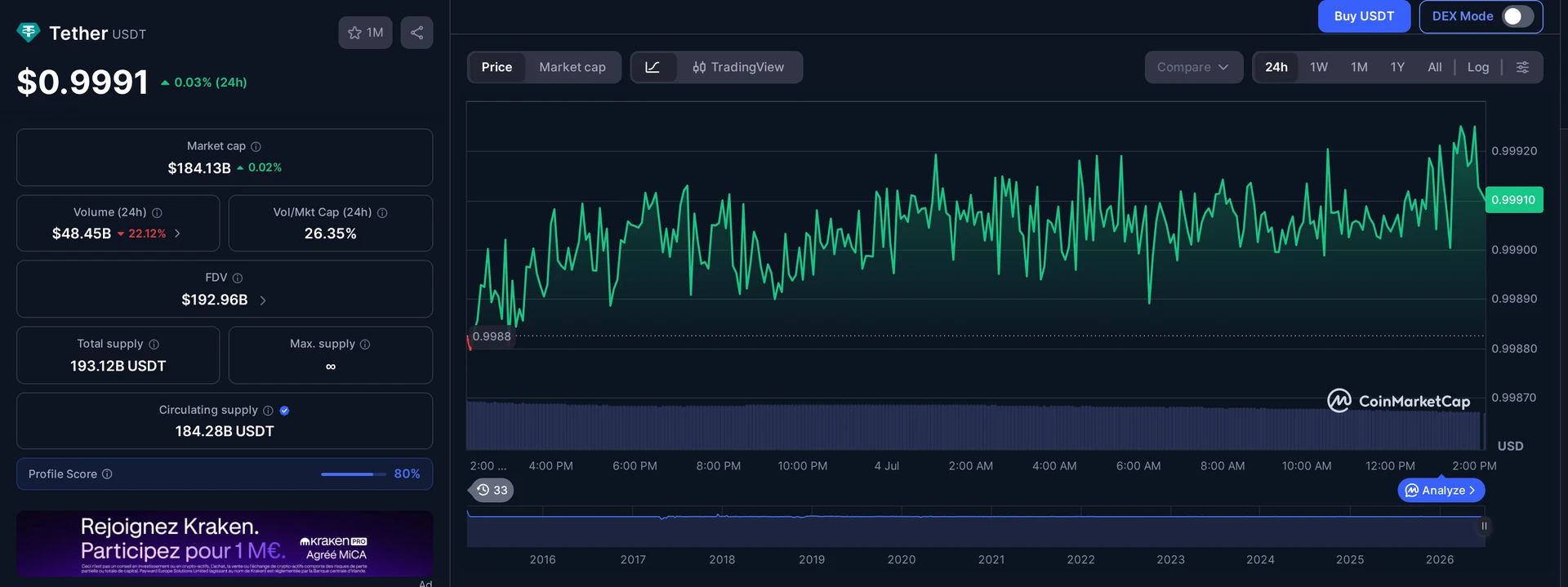Click verified checkmark badge by Circulating supply
This screenshot has width=1568, height=587.
pos(284,411)
